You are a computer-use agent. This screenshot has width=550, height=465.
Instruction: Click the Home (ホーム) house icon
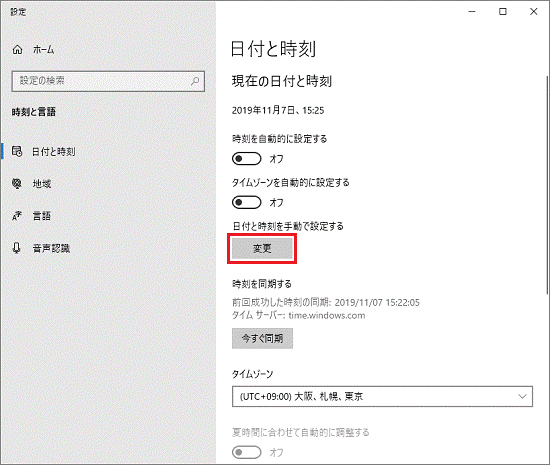pos(18,50)
